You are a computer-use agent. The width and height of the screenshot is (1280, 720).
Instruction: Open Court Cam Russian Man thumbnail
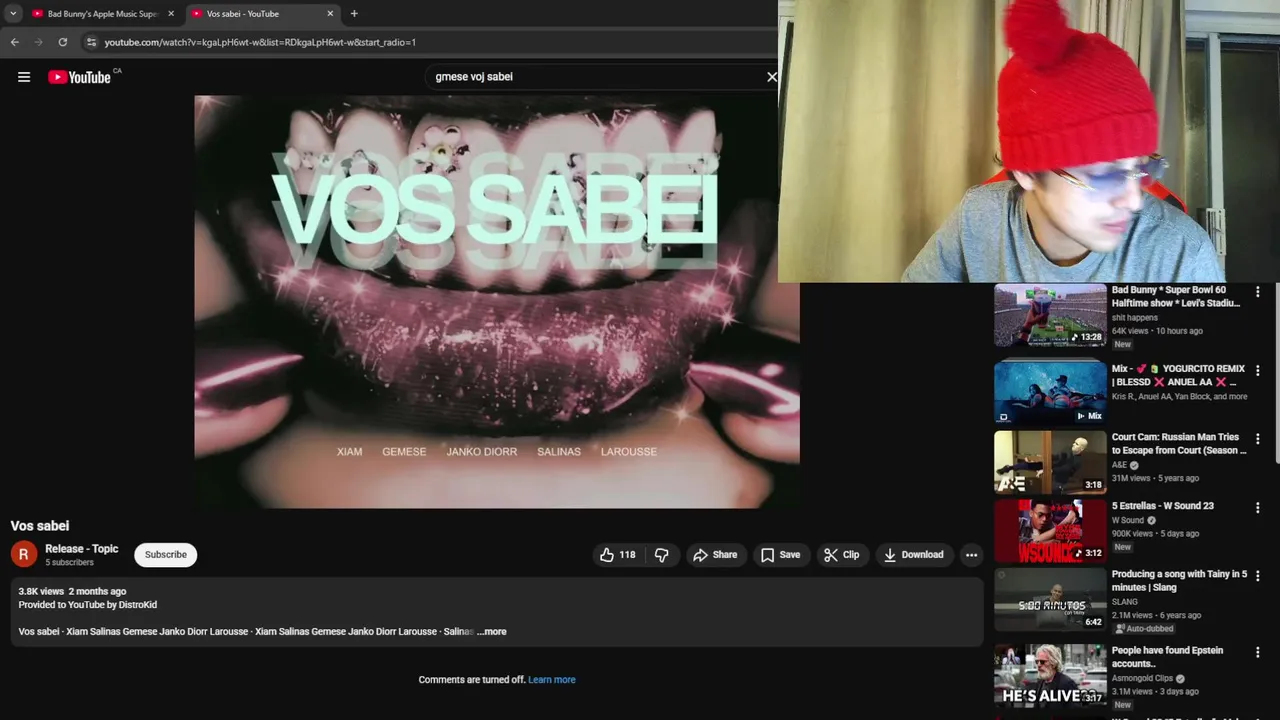(x=1050, y=463)
